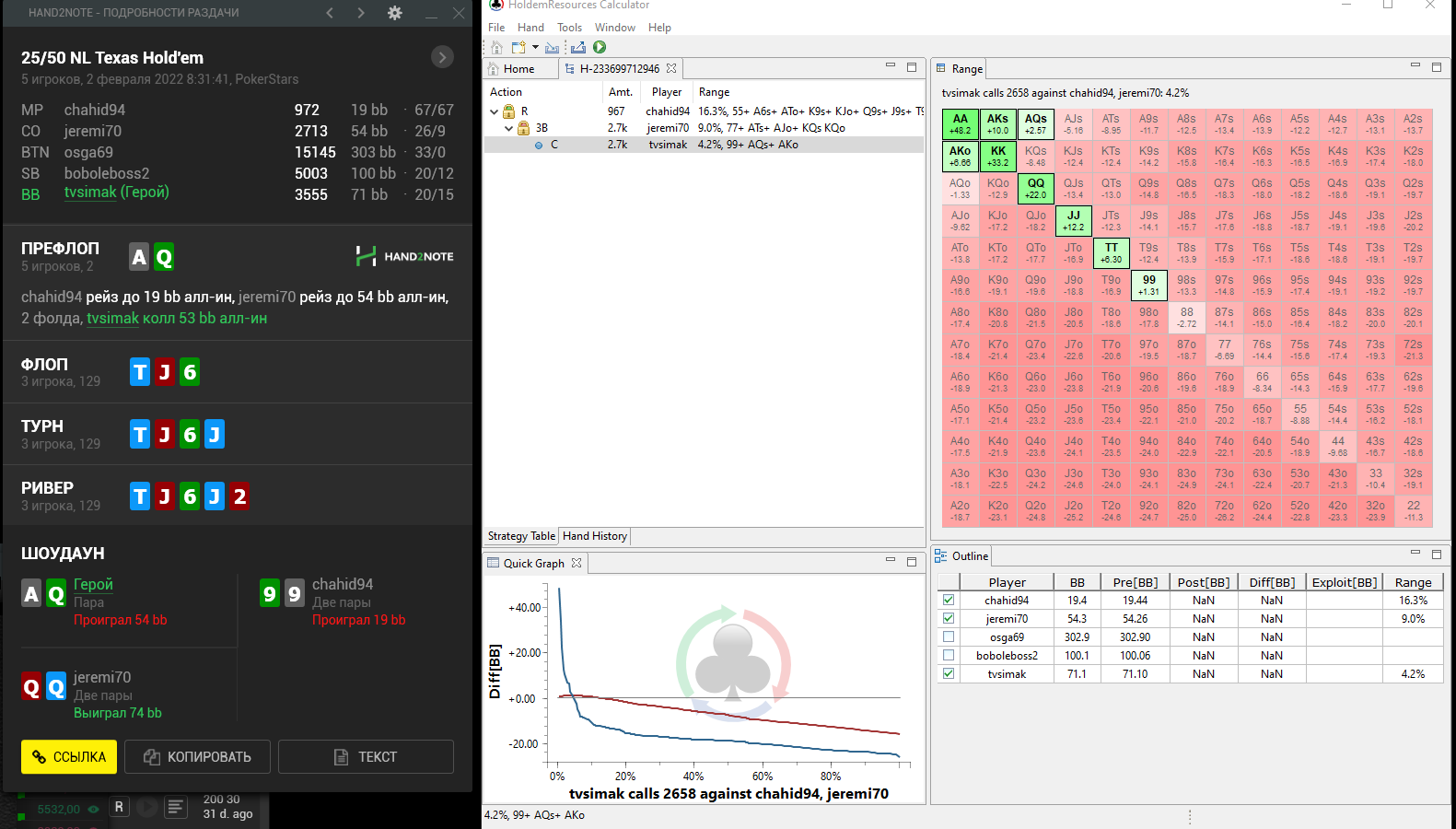This screenshot has width=1456, height=829.
Task: Click the AA cell in range grid
Action: (x=961, y=123)
